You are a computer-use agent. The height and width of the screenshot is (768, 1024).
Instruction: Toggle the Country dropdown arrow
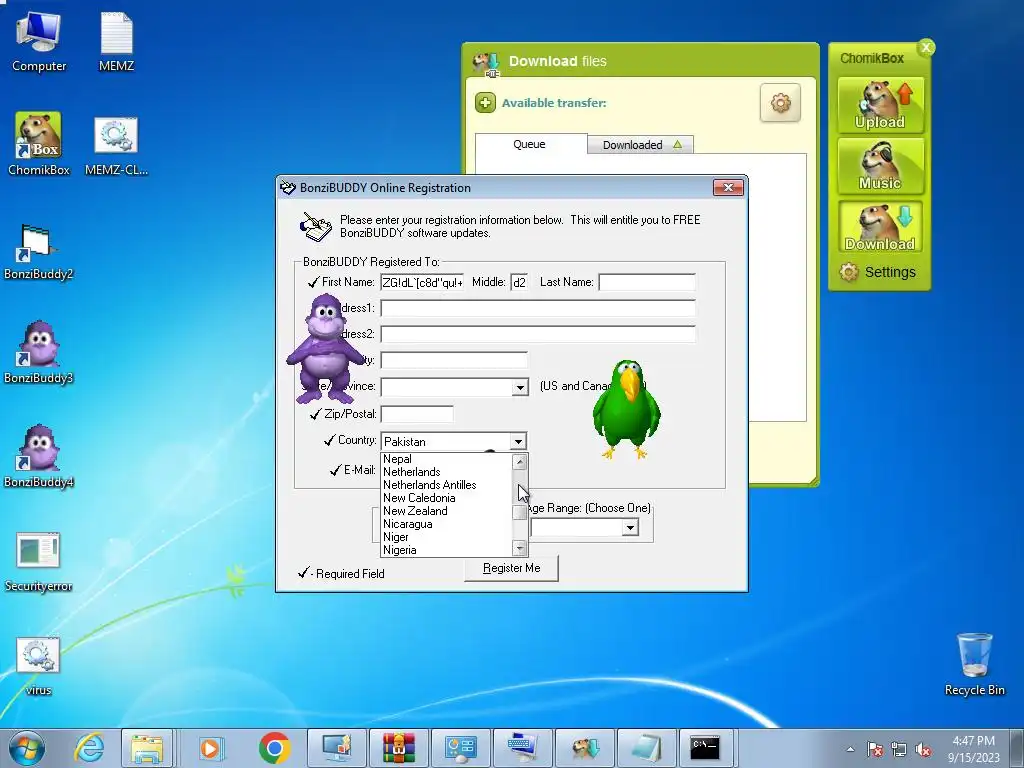(518, 441)
